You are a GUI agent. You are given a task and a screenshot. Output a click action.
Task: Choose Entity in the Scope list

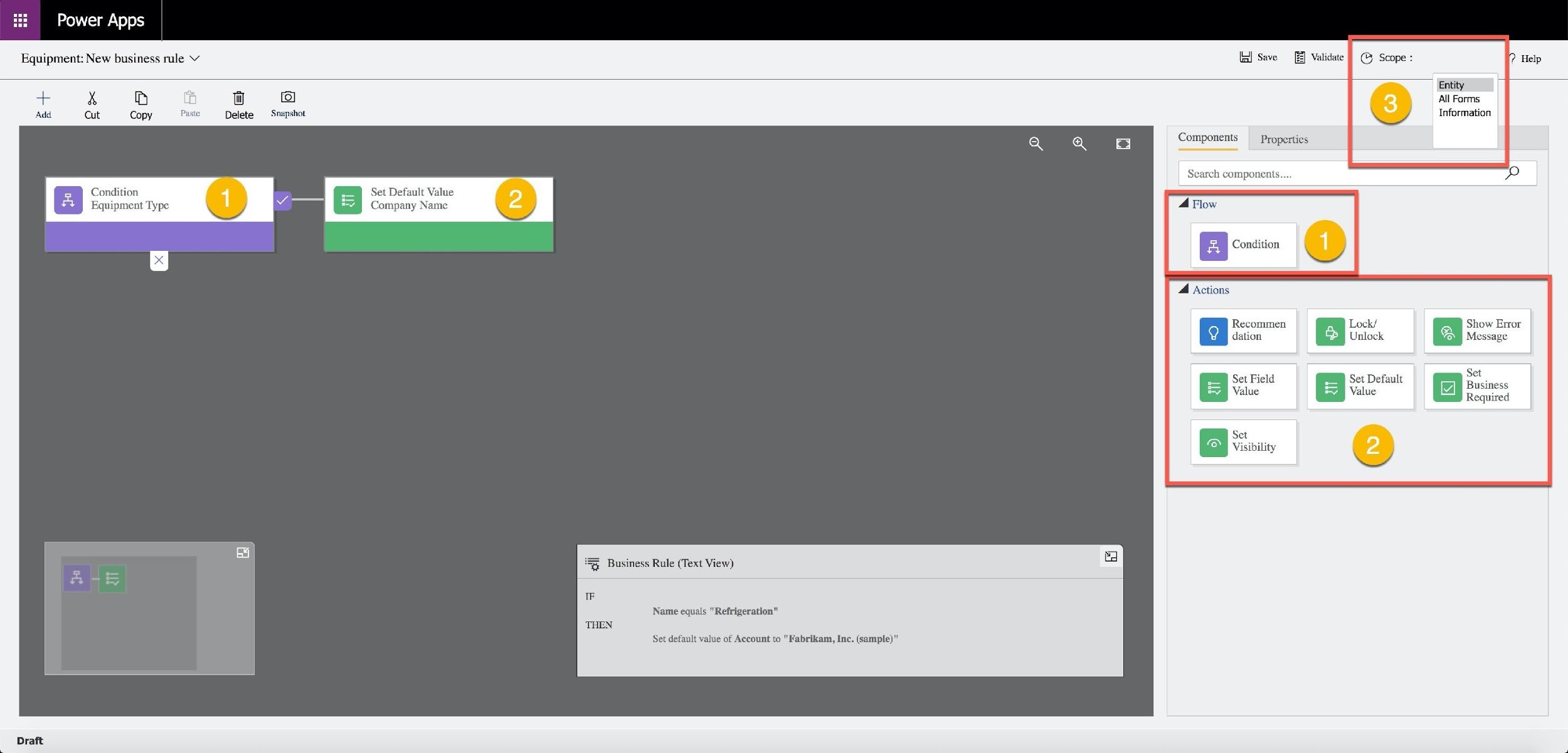pyautogui.click(x=1465, y=85)
